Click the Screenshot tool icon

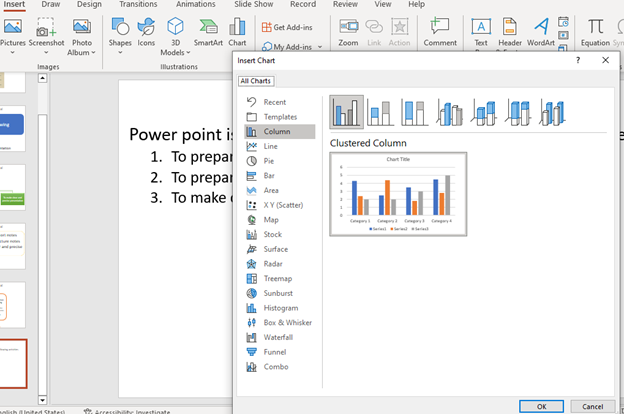(46, 27)
